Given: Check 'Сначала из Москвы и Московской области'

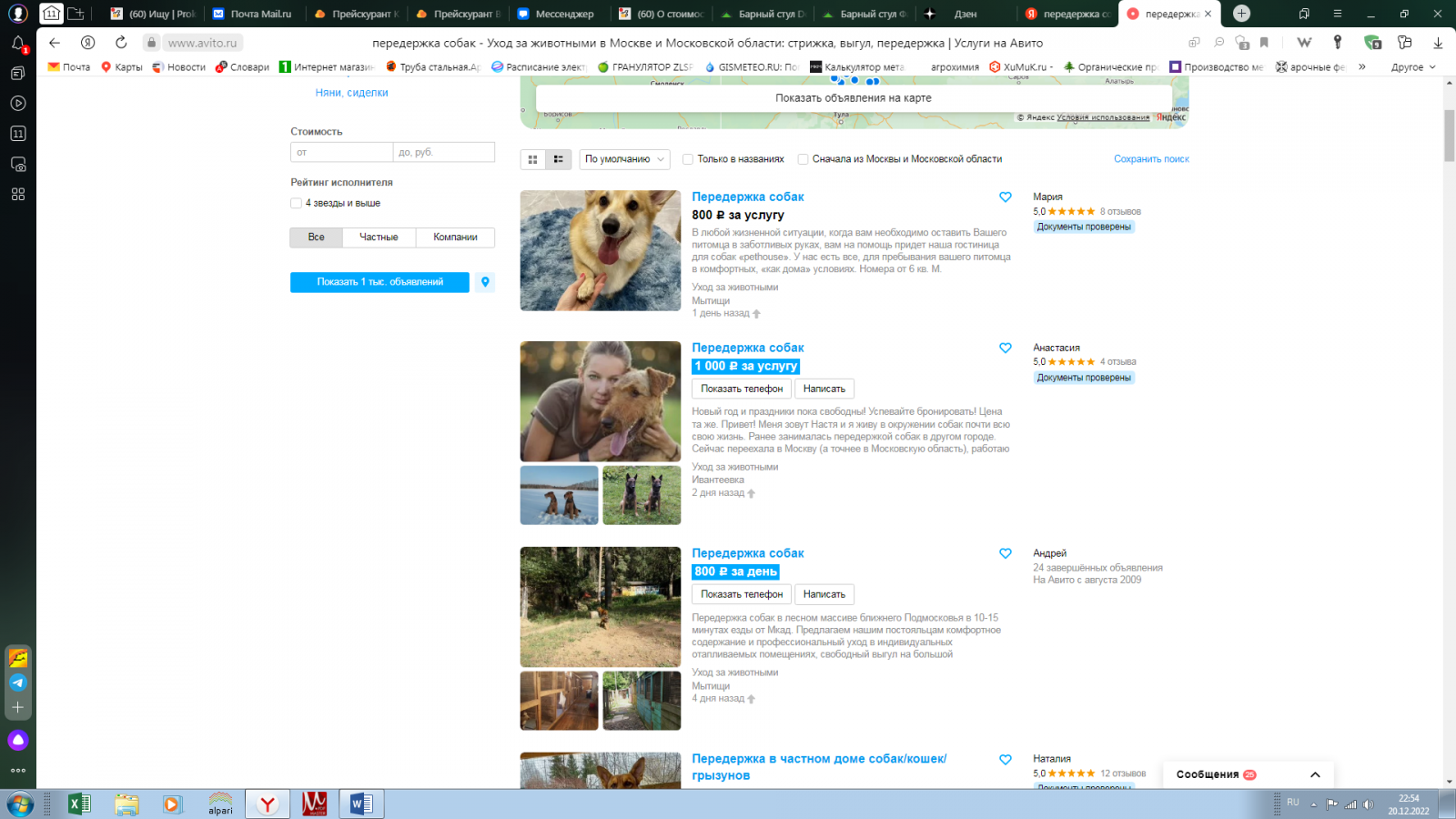Looking at the screenshot, I should 803,159.
